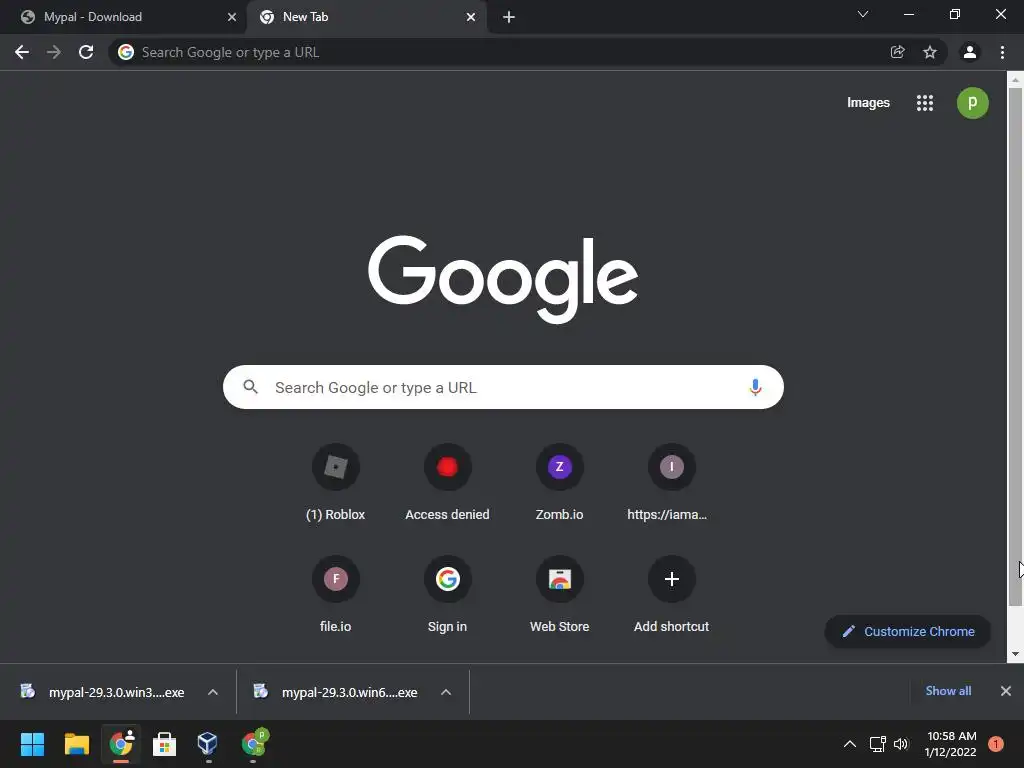
Task: Open the Sign in Google shortcut
Action: pos(447,596)
